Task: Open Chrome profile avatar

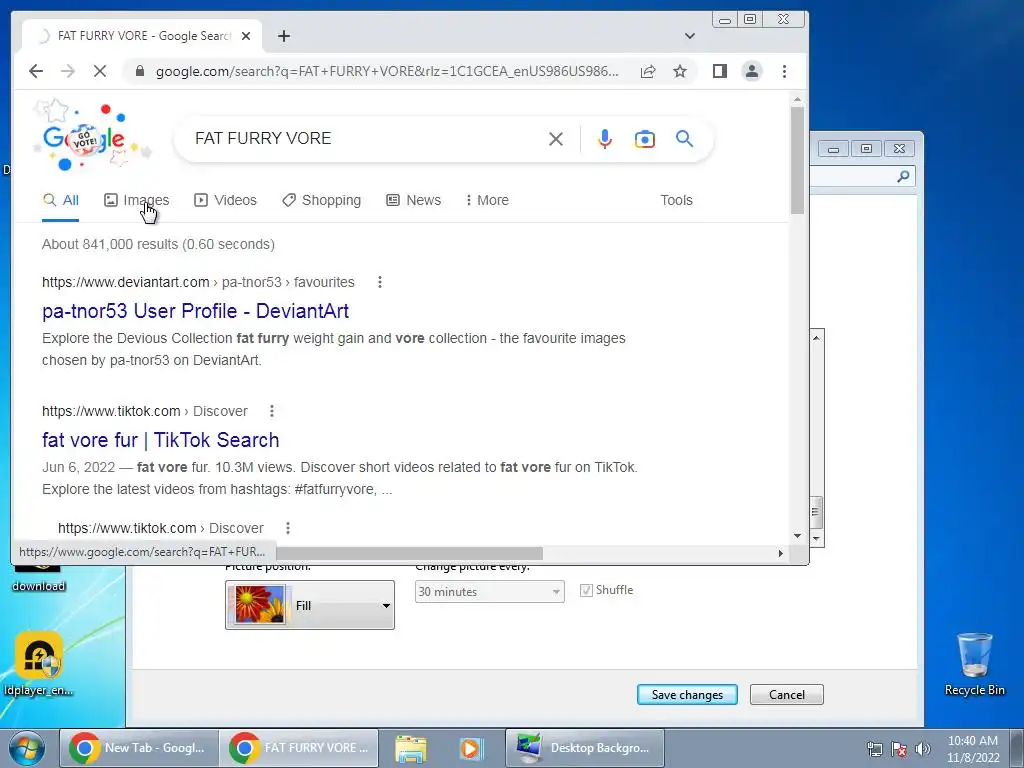Action: 752,71
